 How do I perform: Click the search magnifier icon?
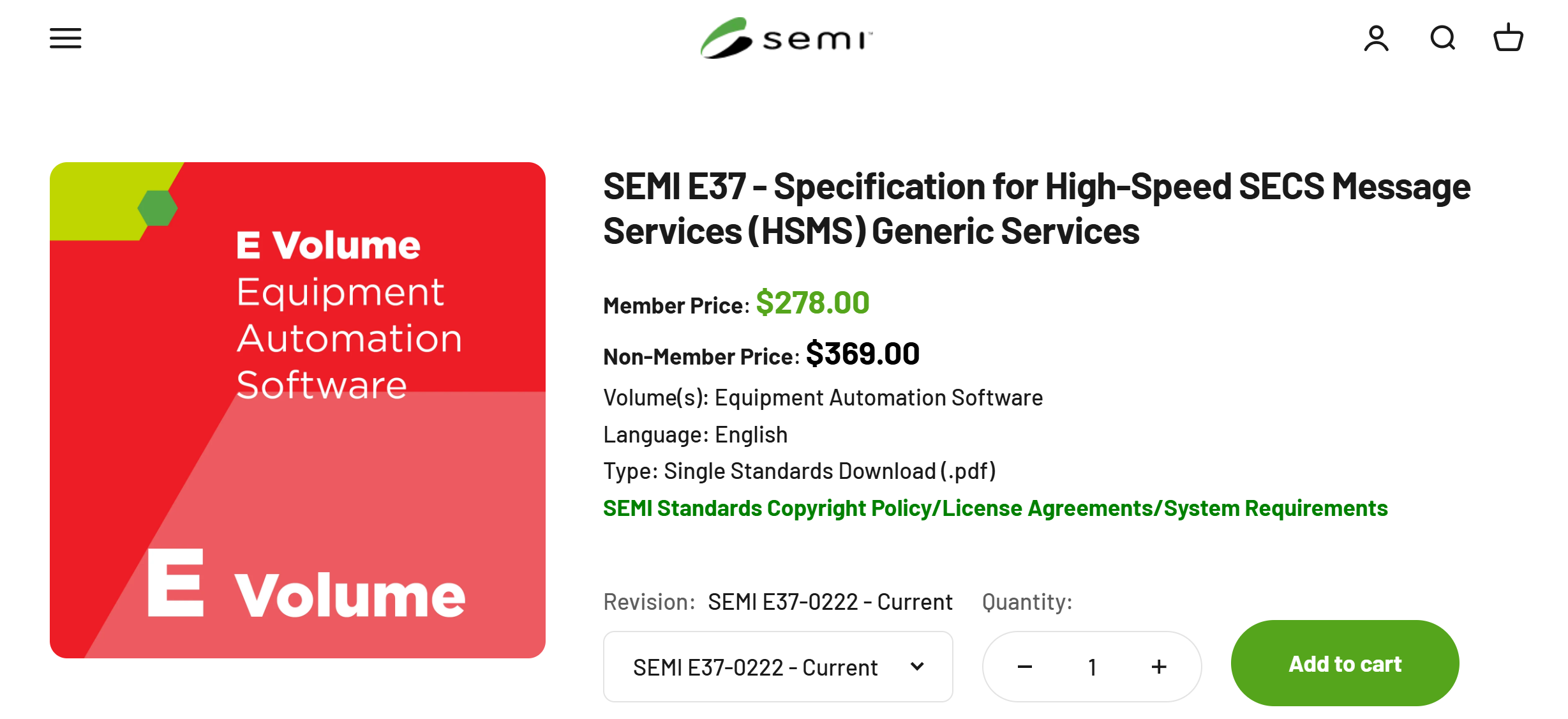tap(1442, 38)
